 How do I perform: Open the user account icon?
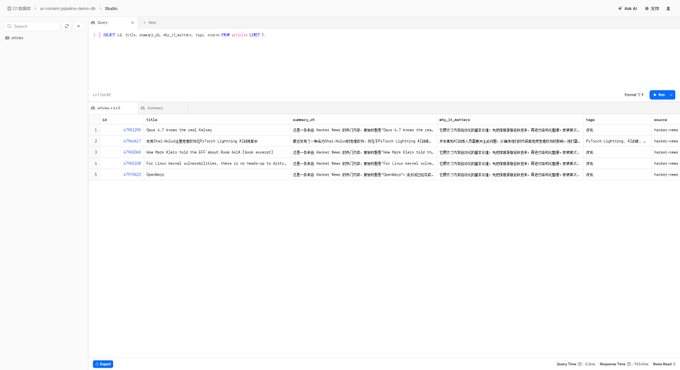click(668, 9)
